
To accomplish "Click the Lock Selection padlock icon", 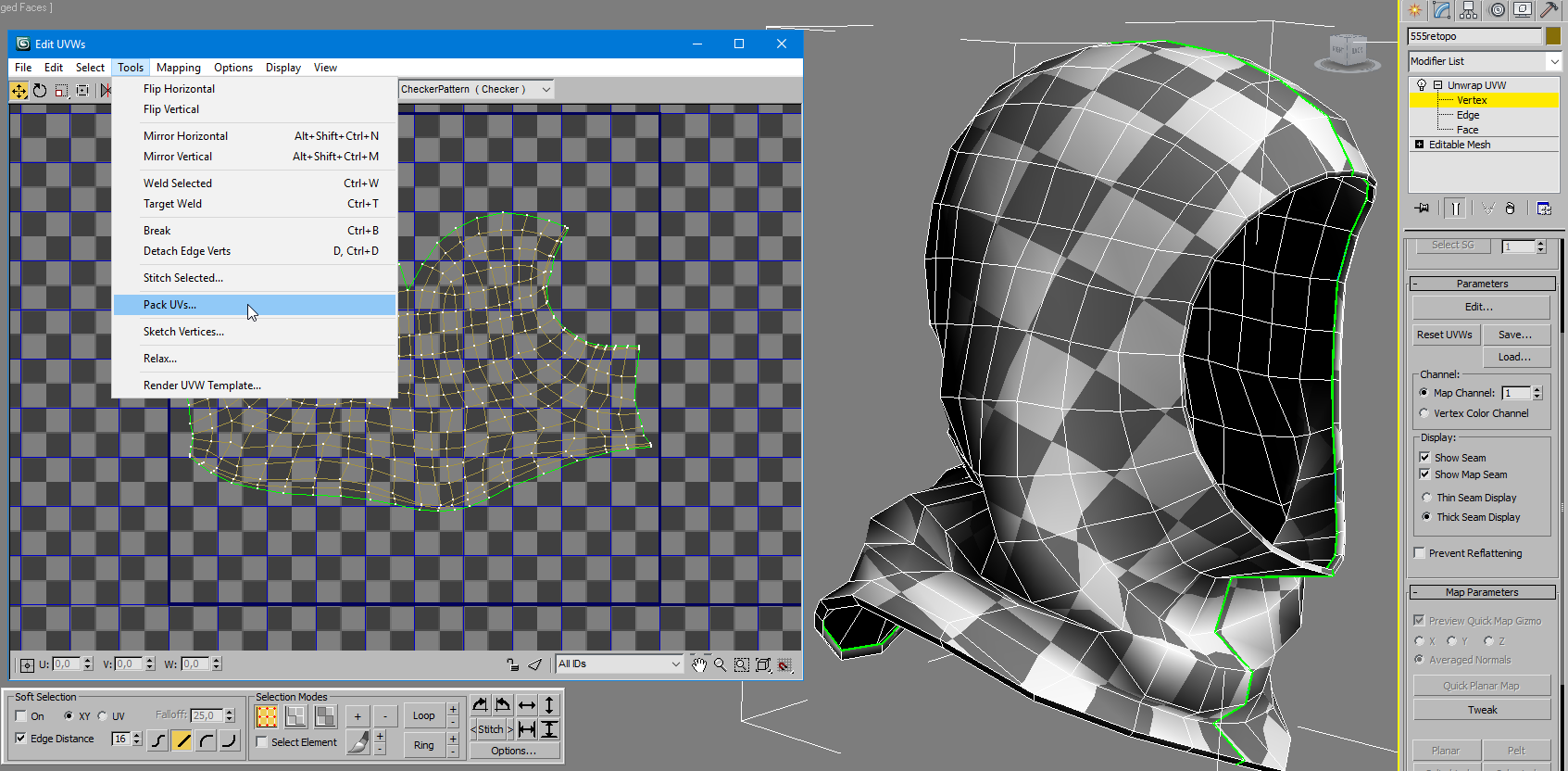I will point(512,664).
